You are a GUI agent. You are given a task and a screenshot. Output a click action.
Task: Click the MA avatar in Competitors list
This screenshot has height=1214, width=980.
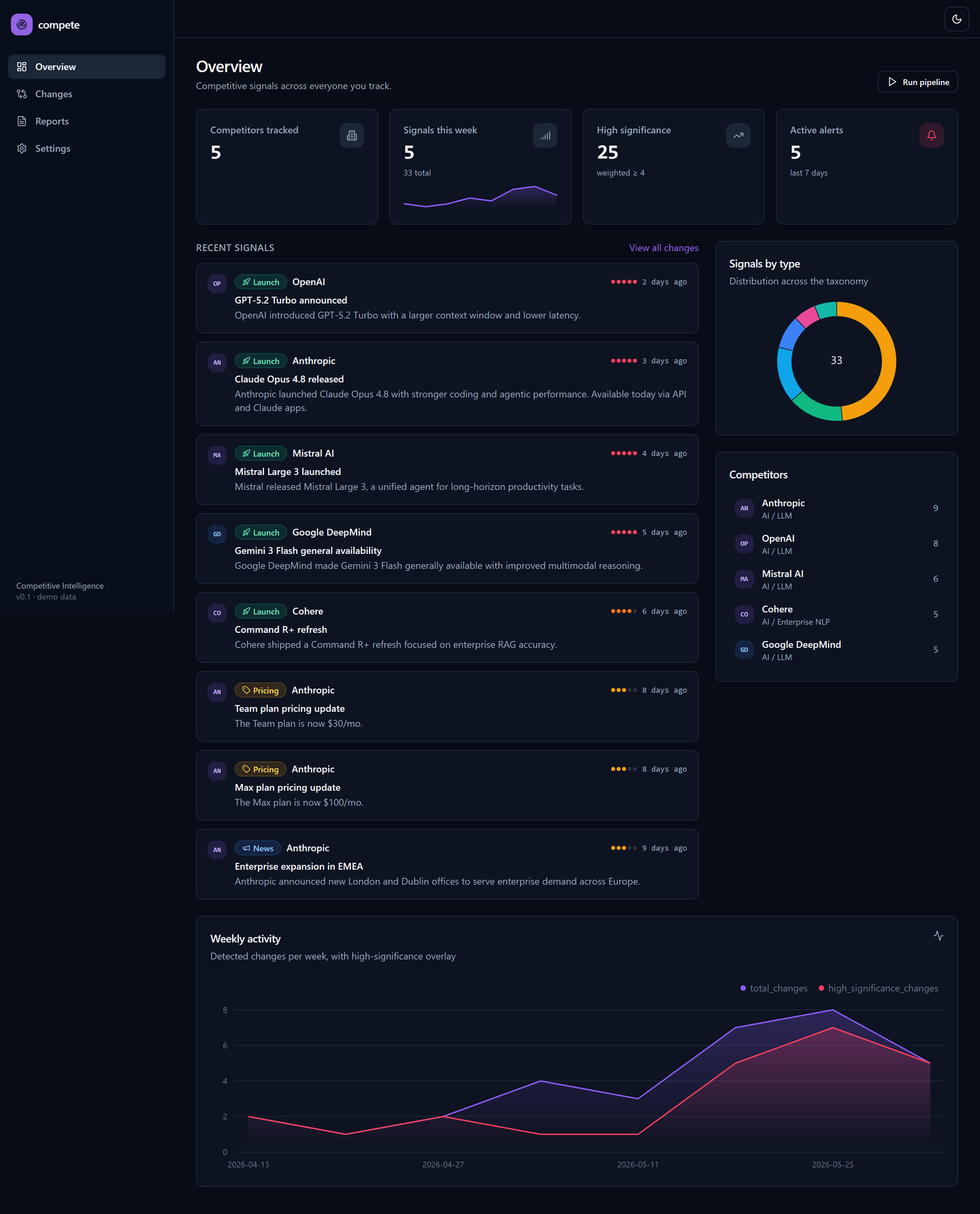tap(745, 579)
